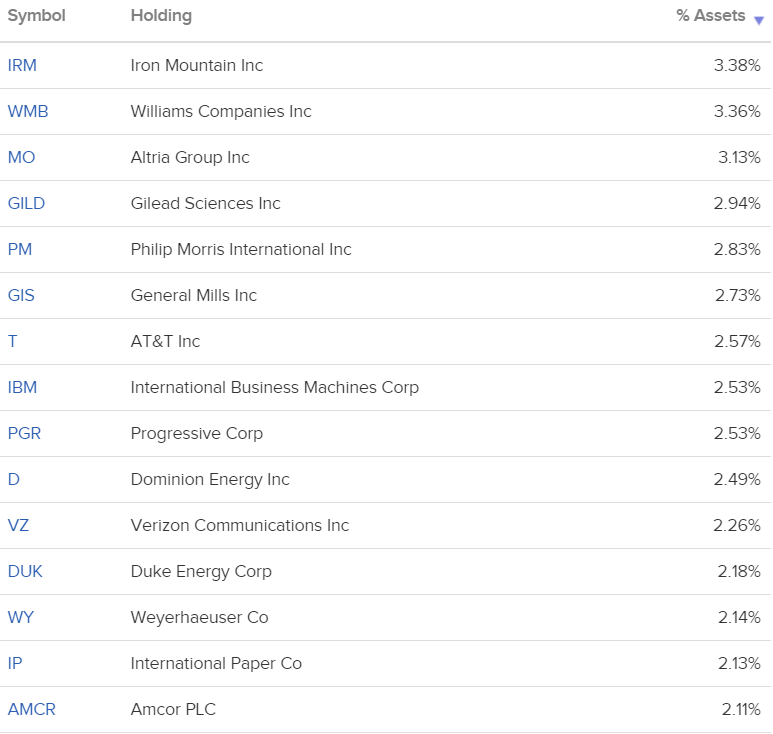The image size is (773, 734).
Task: Select the Gilead Sciences Inc holding name
Action: (206, 203)
